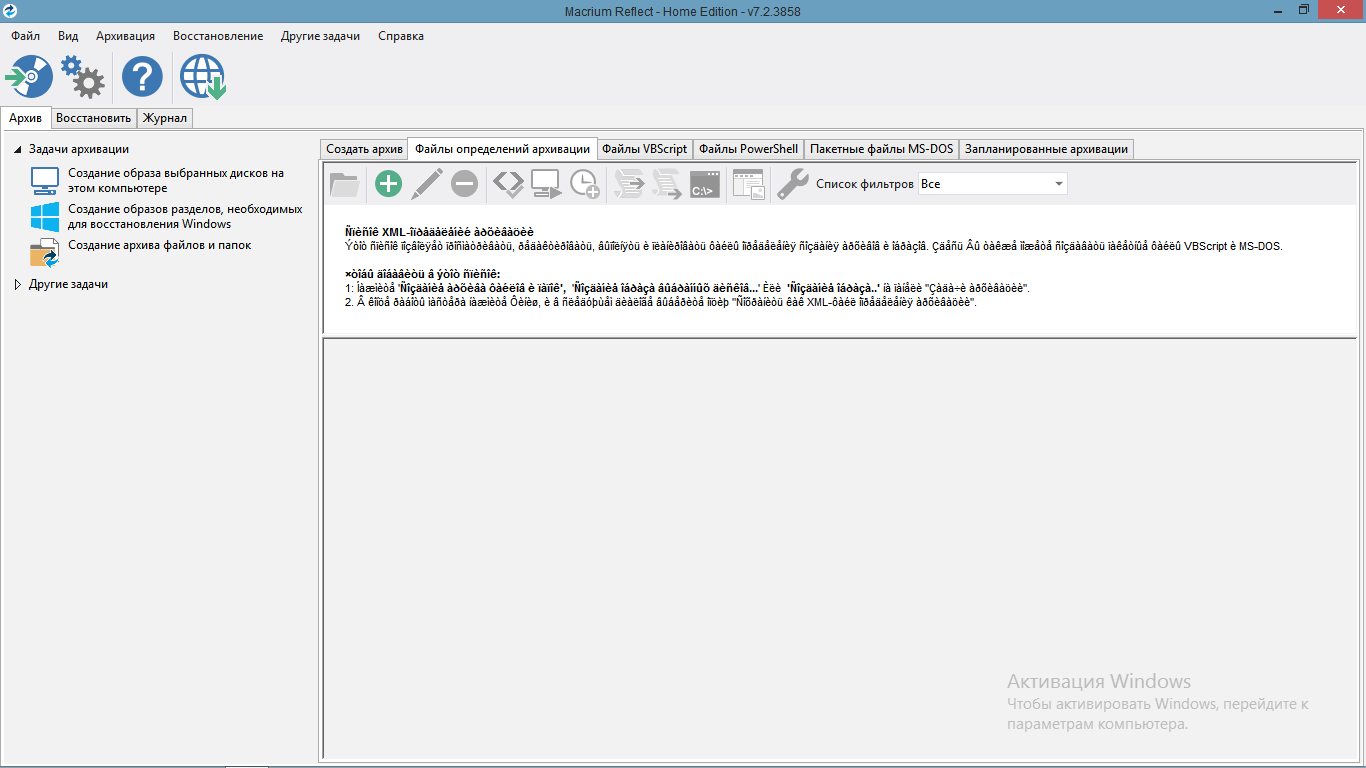
Task: Expand the Другие задачи section
Action: pyautogui.click(x=18, y=285)
